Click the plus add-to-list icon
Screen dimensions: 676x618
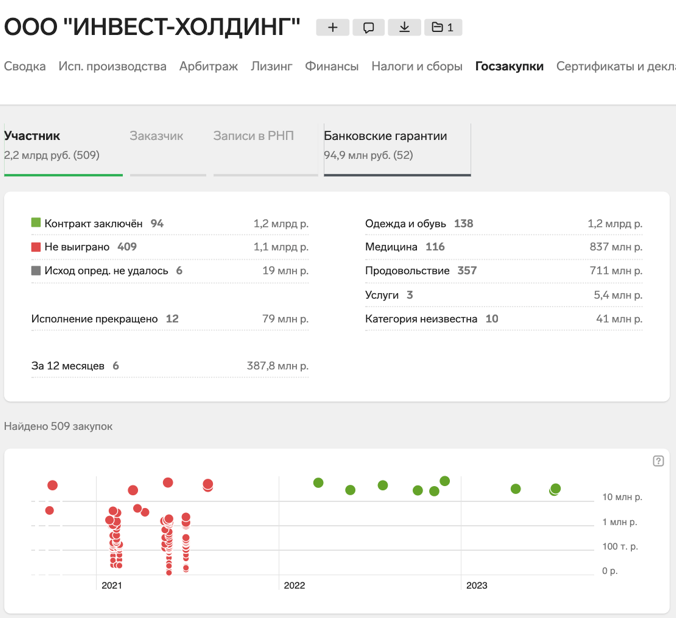click(x=332, y=28)
